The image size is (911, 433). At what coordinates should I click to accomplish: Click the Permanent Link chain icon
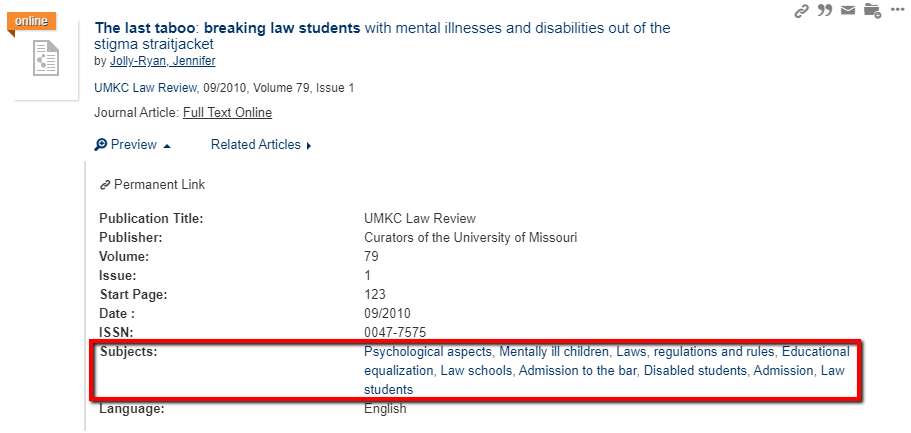tap(105, 185)
